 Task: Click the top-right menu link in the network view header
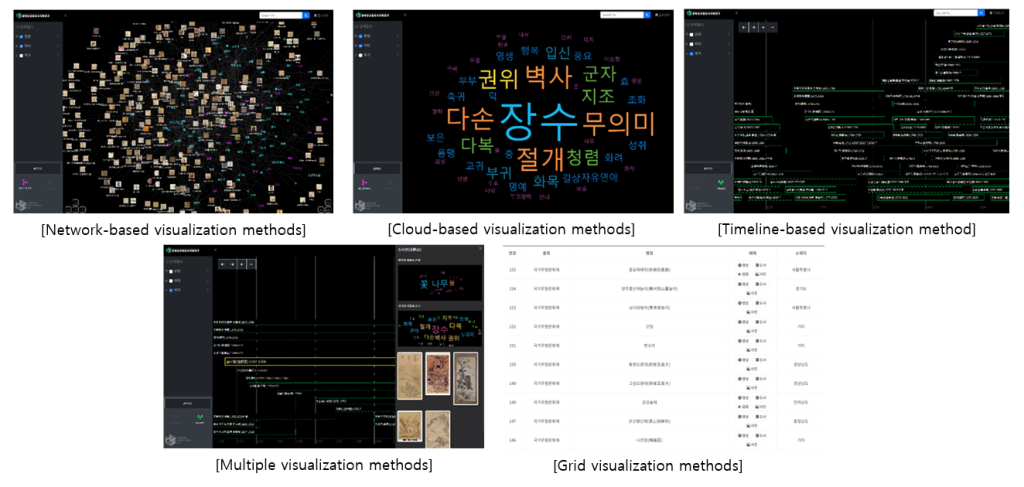320,16
